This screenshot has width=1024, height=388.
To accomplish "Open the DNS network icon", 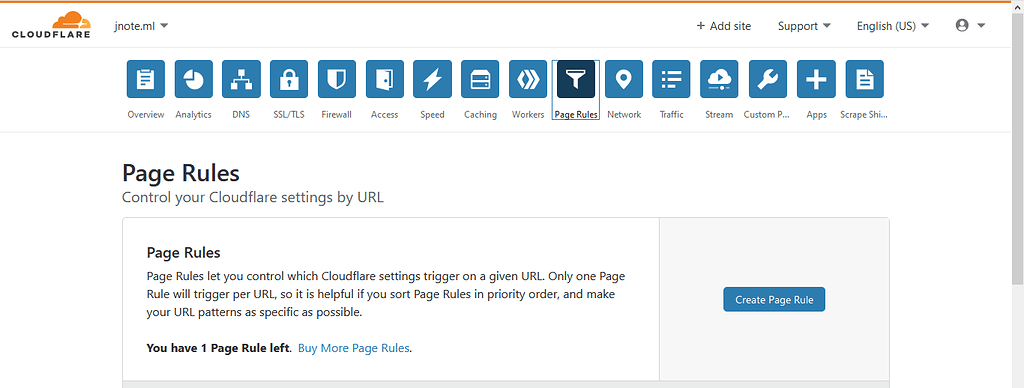I will pyautogui.click(x=241, y=79).
